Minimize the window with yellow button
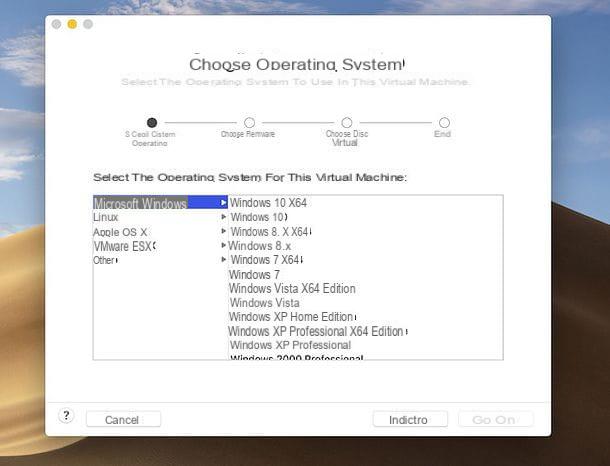 (x=72, y=24)
